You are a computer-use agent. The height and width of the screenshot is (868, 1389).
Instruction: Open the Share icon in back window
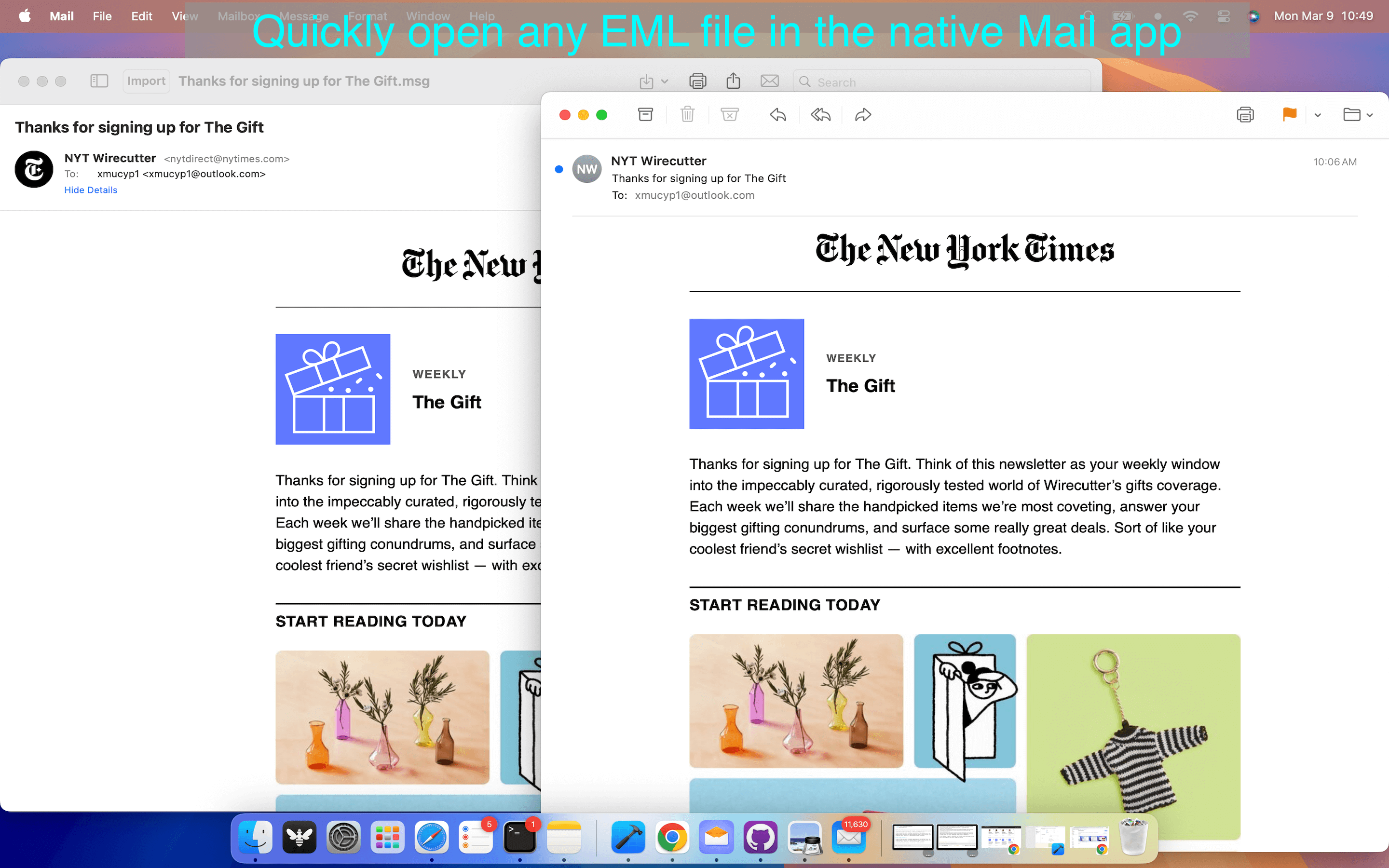(x=733, y=81)
